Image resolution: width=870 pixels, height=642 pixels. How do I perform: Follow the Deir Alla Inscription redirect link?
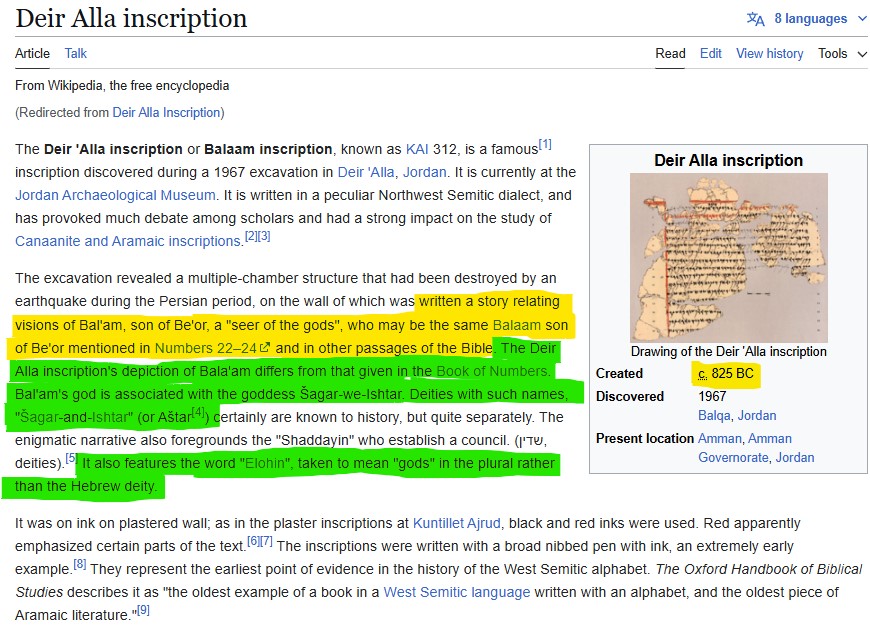[x=166, y=113]
